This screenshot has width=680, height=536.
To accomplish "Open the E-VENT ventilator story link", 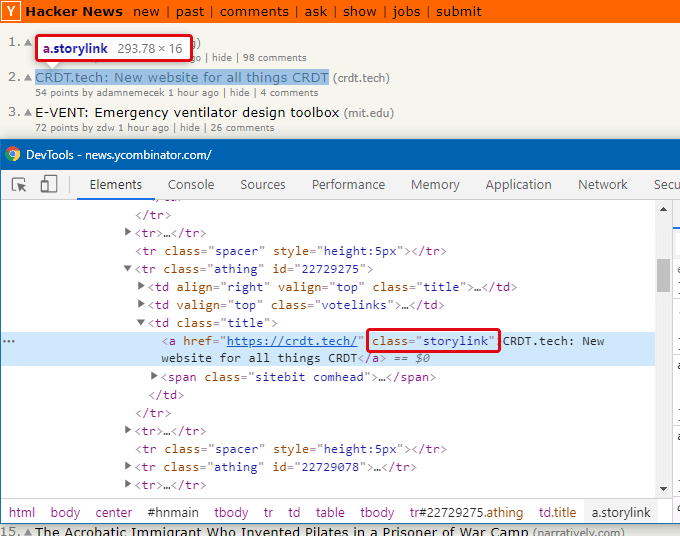I will tap(187, 113).
